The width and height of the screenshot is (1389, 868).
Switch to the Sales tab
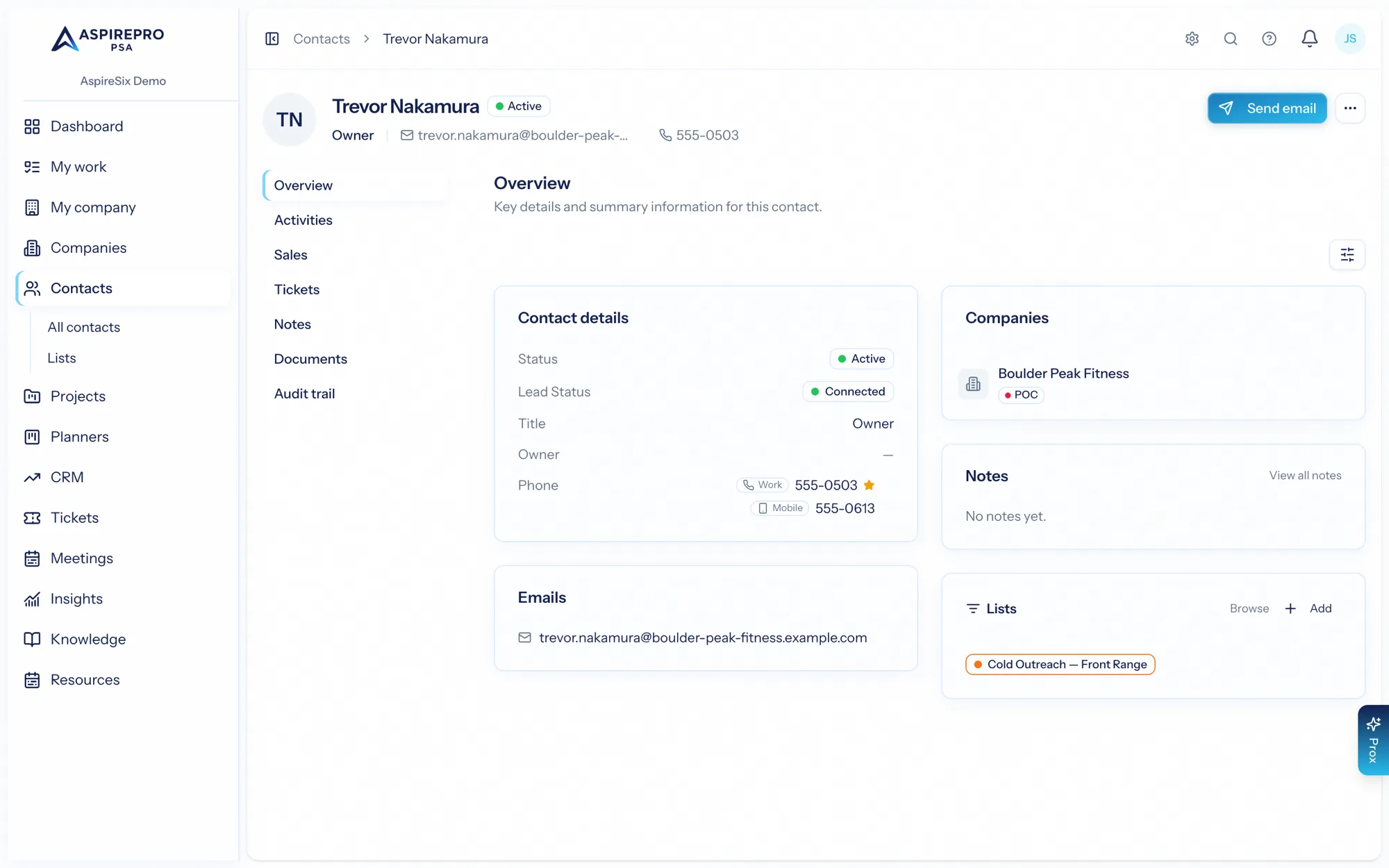tap(290, 255)
